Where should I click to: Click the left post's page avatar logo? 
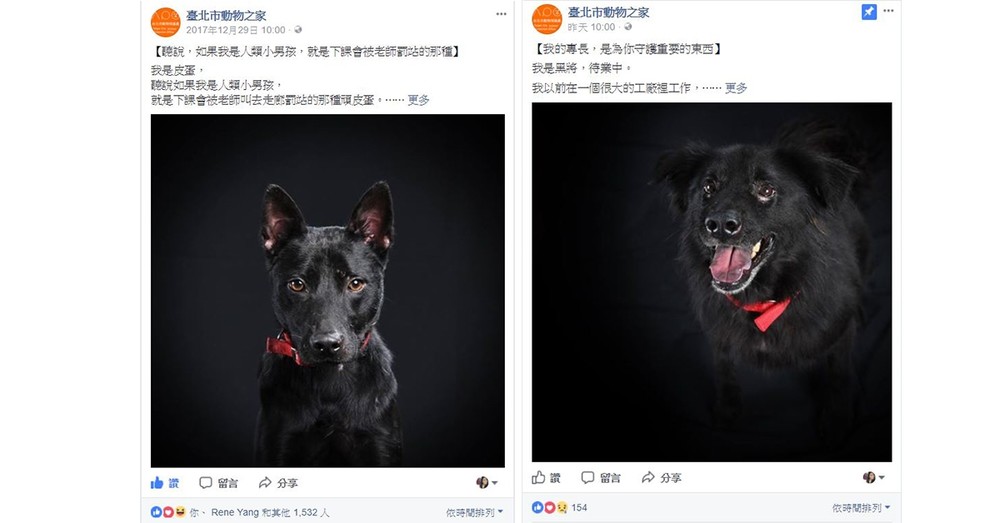165,22
